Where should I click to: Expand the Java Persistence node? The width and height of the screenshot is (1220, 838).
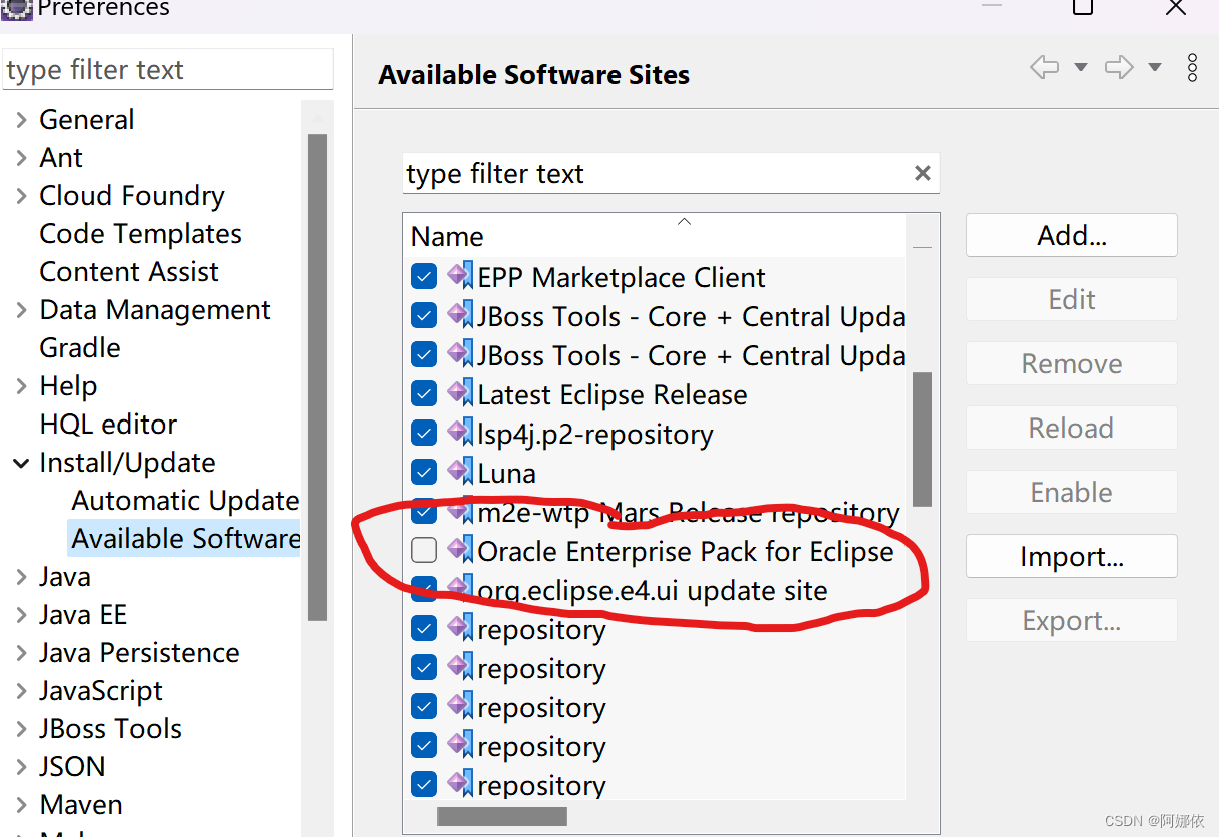(x=21, y=653)
